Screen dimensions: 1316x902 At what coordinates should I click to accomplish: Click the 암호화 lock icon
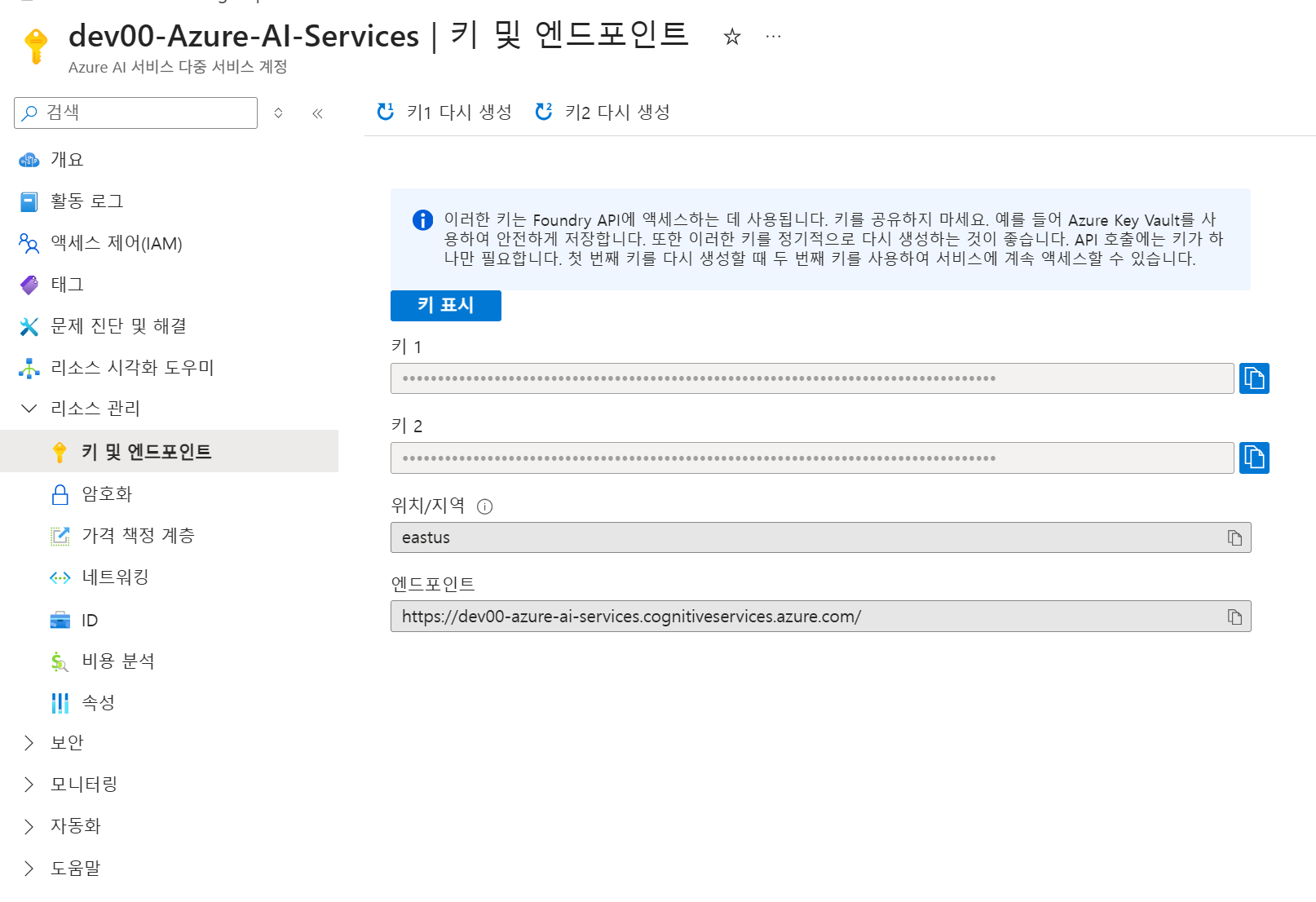click(x=60, y=494)
